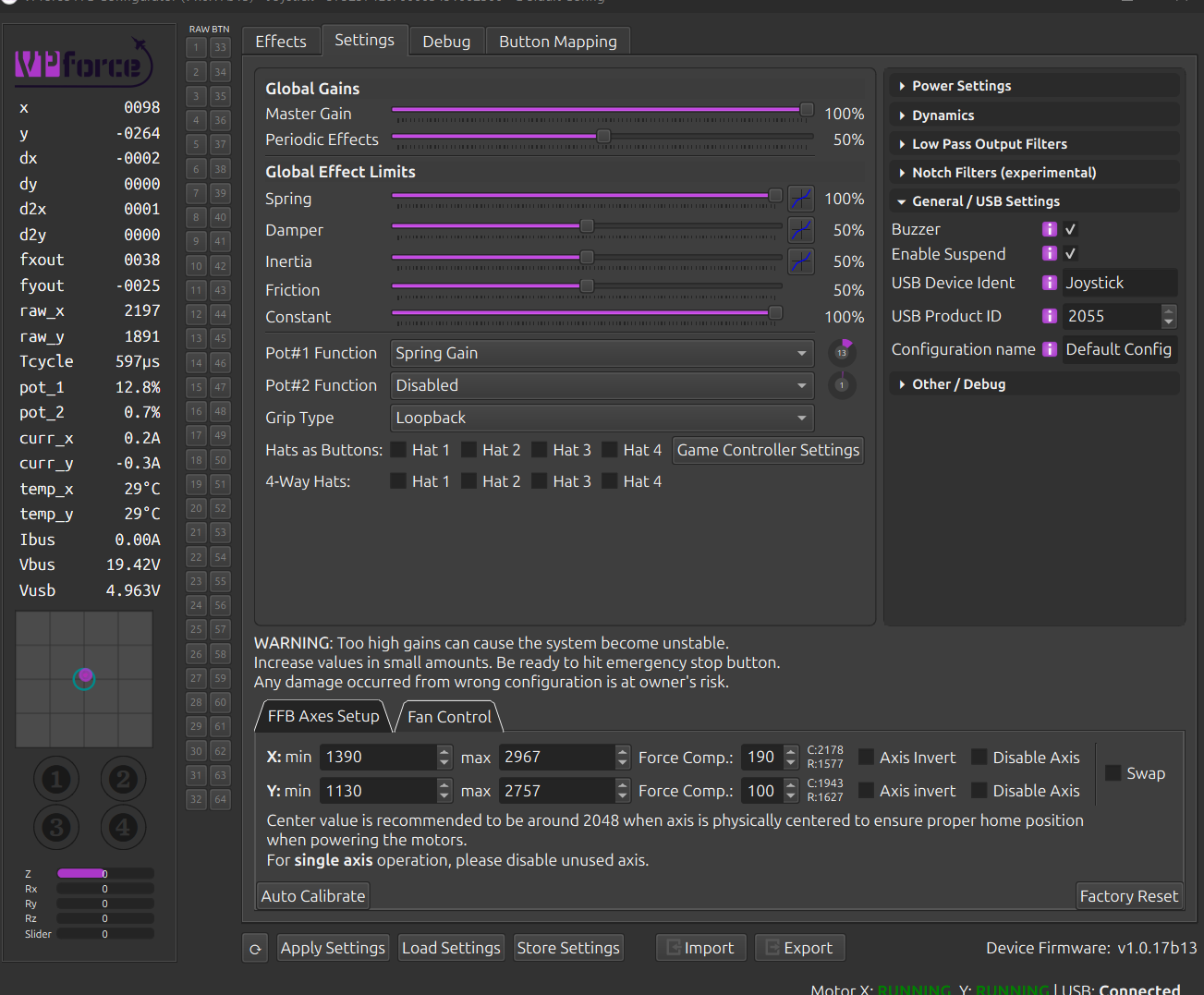Click the USB Device Ident input field
The image size is (1204, 995).
1119,283
